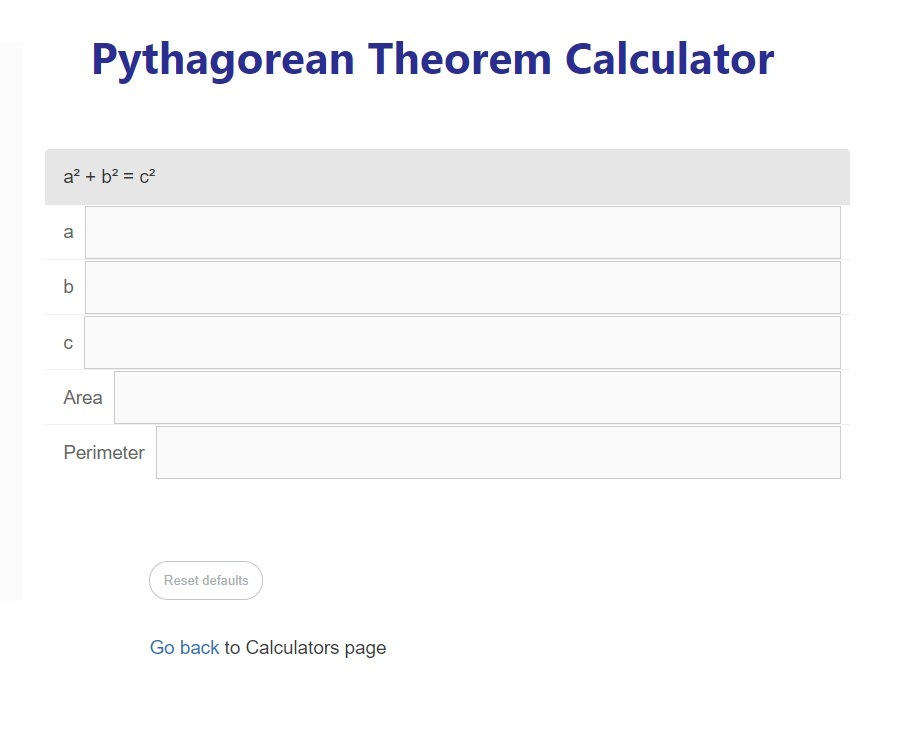The image size is (923, 732).
Task: Follow the Go back link
Action: 184,647
